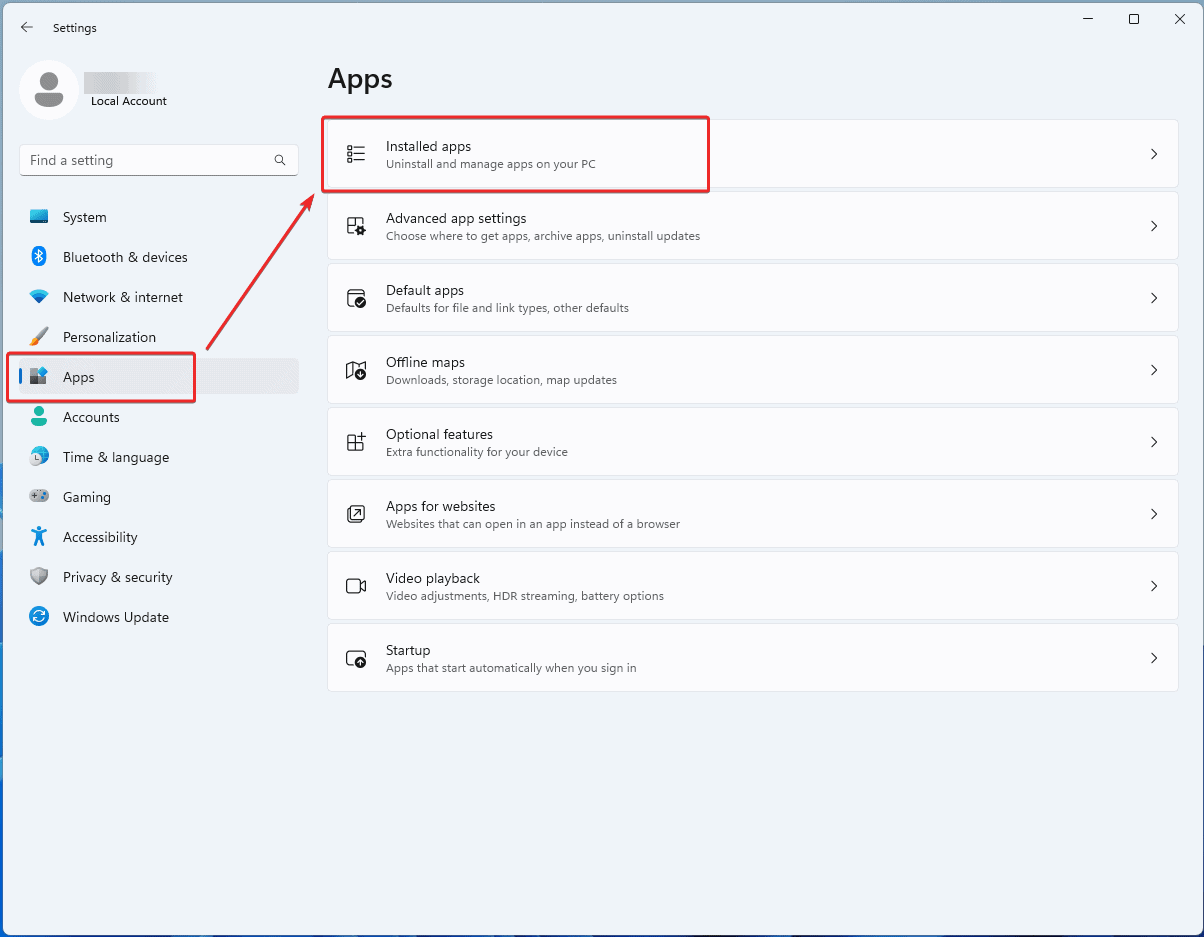Click the back arrow button
1204x937 pixels.
pos(27,27)
